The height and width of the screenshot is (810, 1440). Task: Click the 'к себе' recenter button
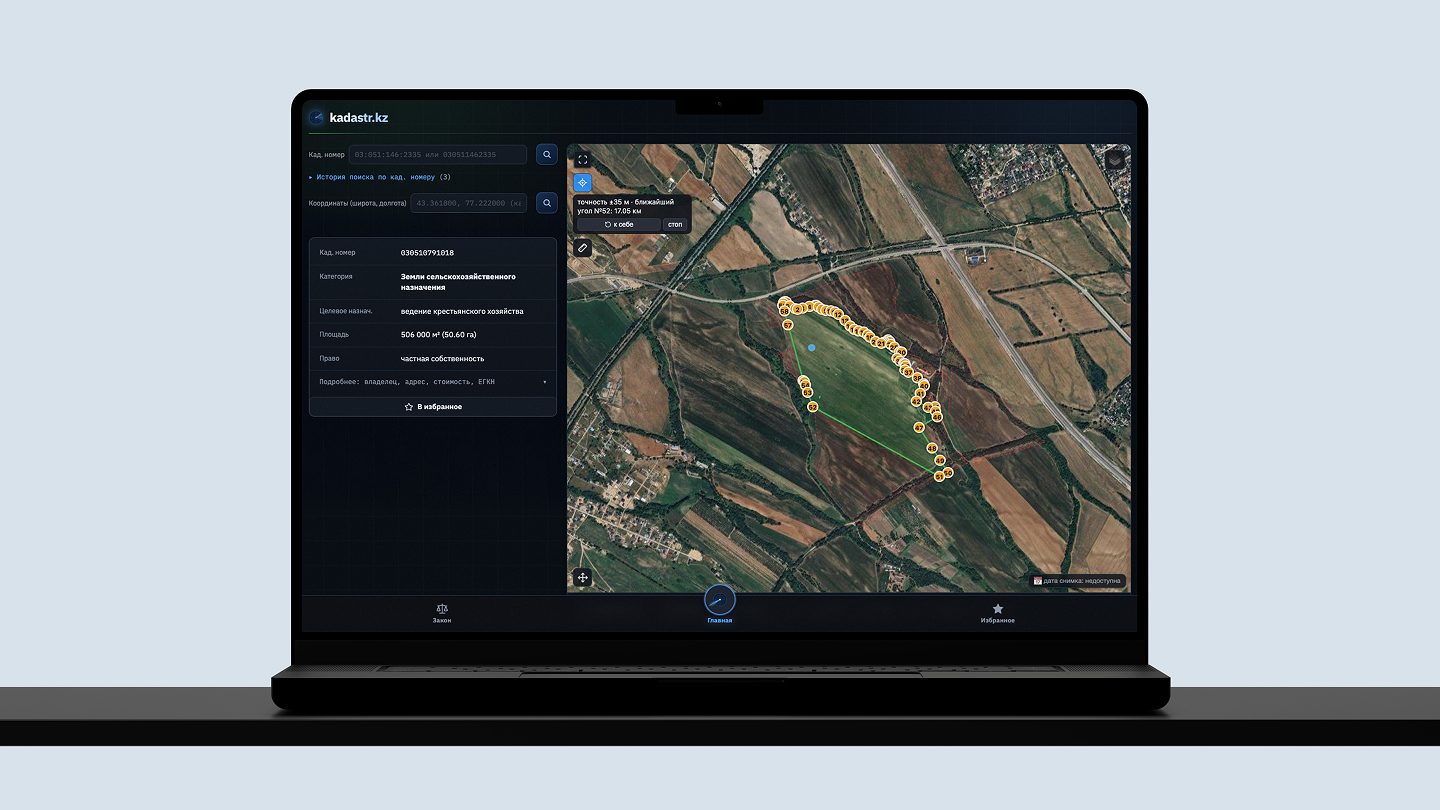[x=619, y=224]
